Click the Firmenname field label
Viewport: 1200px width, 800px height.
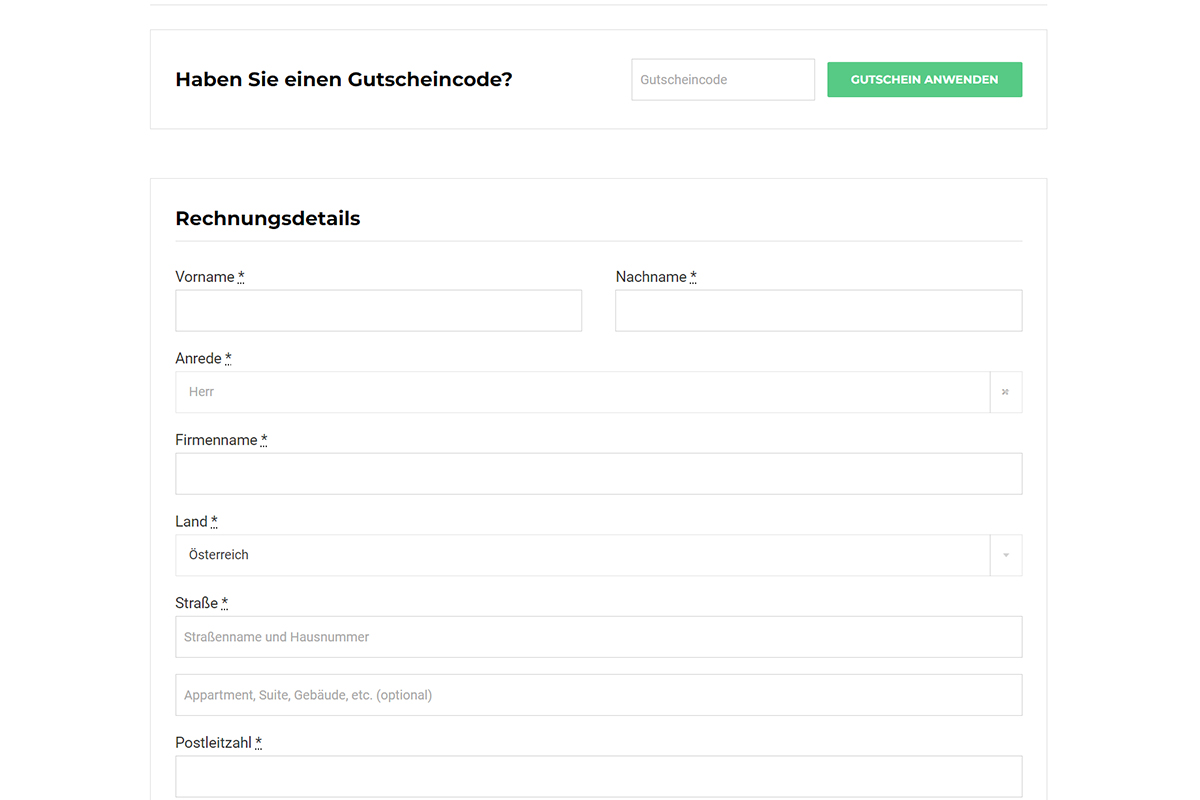coord(216,440)
